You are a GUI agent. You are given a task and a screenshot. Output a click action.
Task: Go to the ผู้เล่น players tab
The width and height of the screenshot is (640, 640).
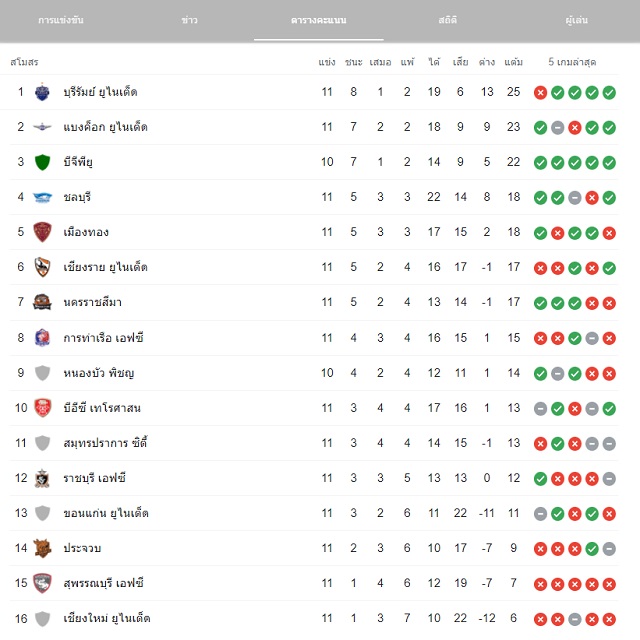[577, 20]
